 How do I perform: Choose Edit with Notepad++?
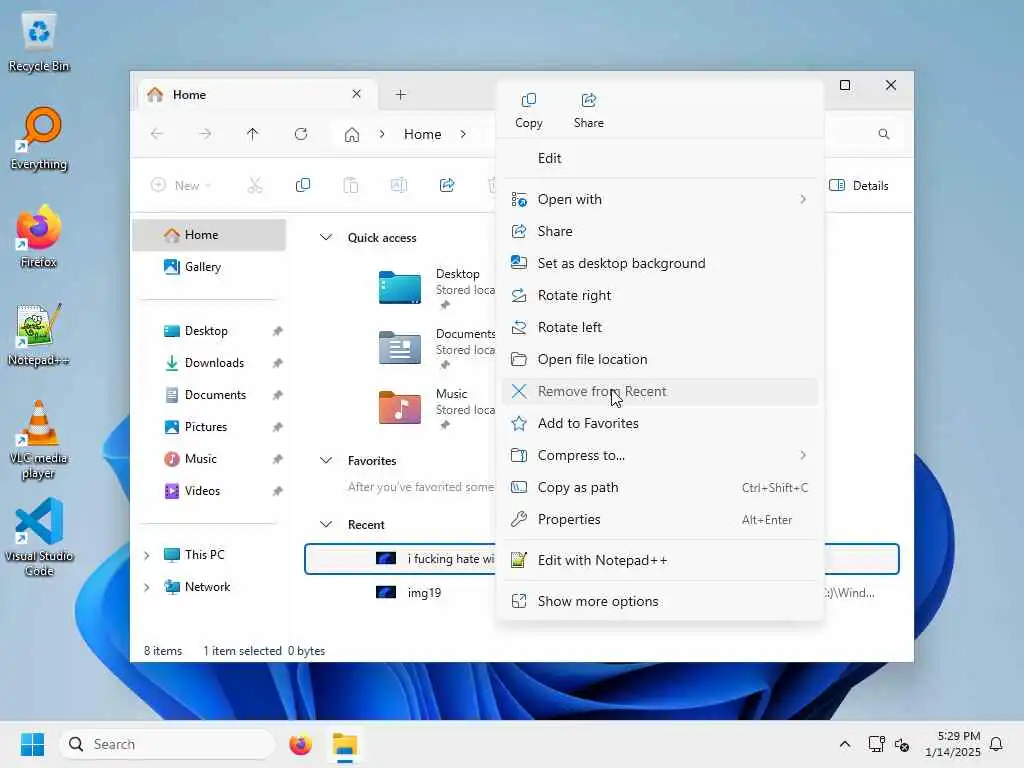660,560
